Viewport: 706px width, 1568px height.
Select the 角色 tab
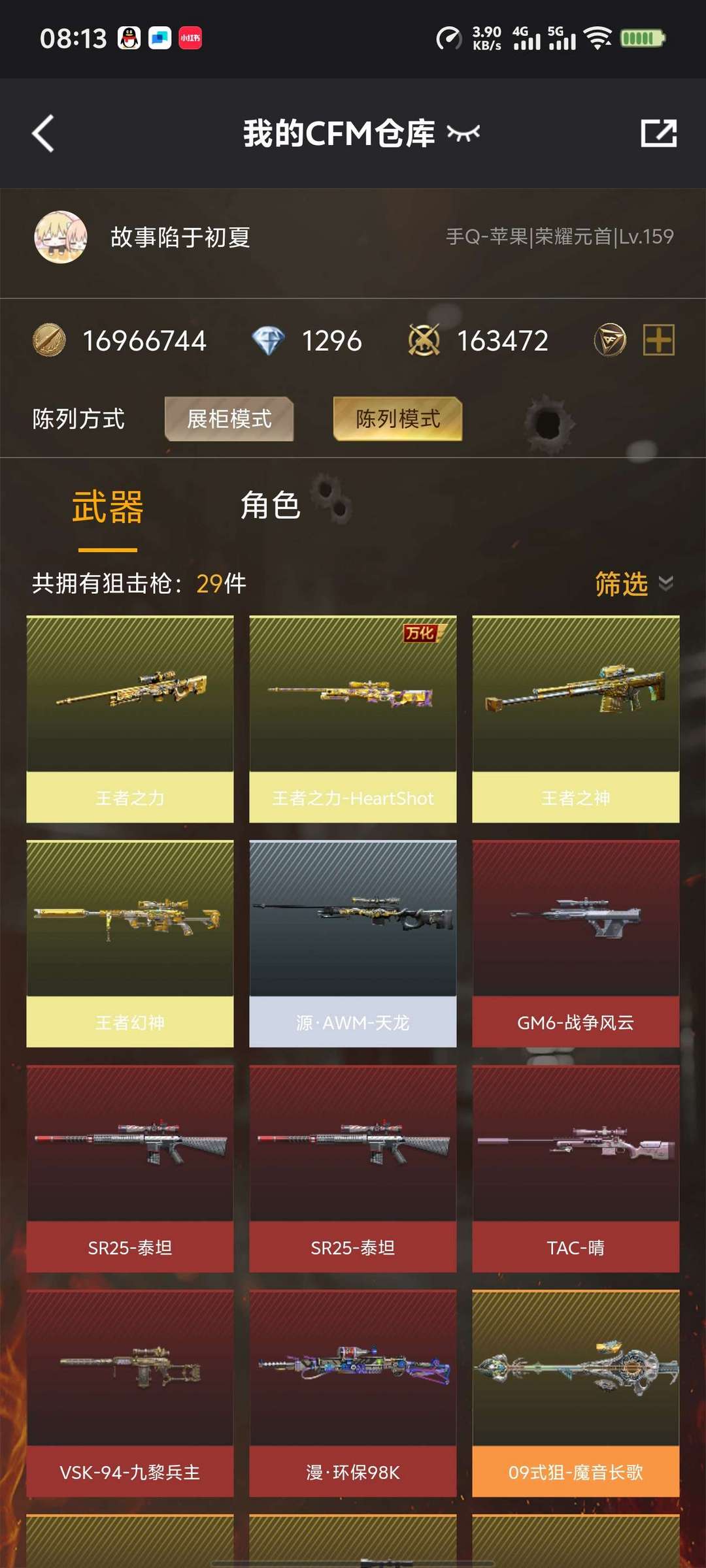(x=270, y=506)
